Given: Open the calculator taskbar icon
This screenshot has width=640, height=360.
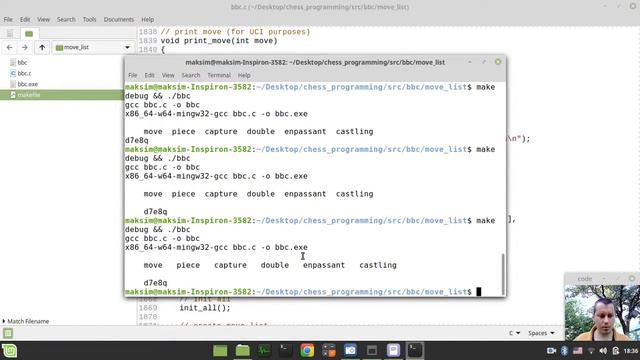Looking at the screenshot, I should tap(329, 351).
